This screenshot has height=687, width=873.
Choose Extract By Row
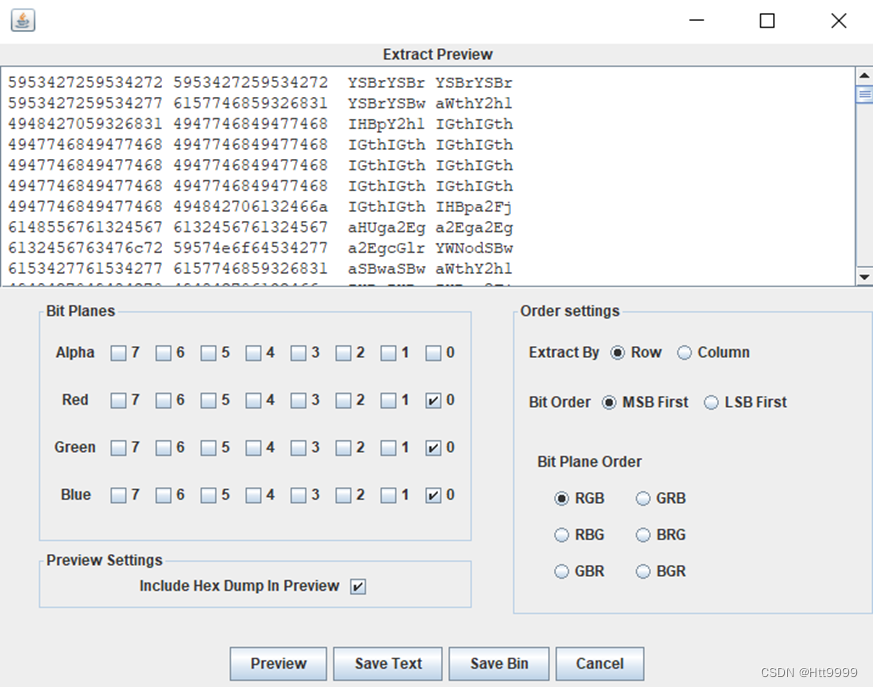click(x=617, y=353)
